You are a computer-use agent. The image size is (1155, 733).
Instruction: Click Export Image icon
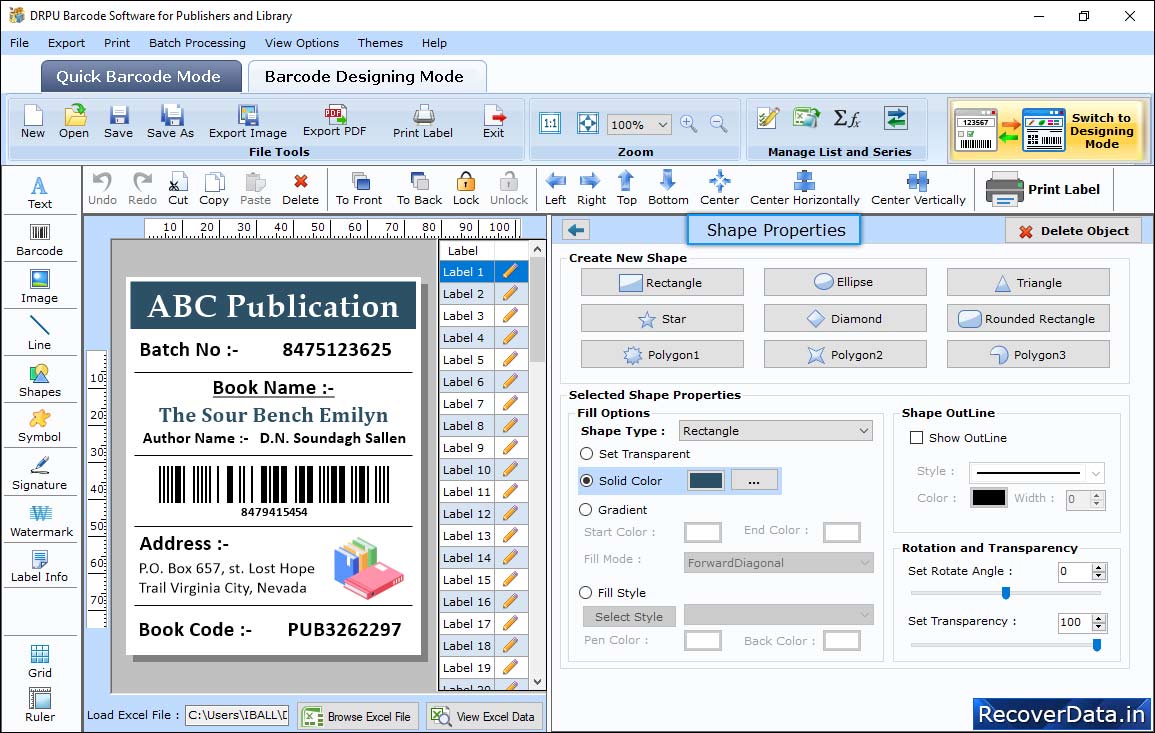(248, 122)
